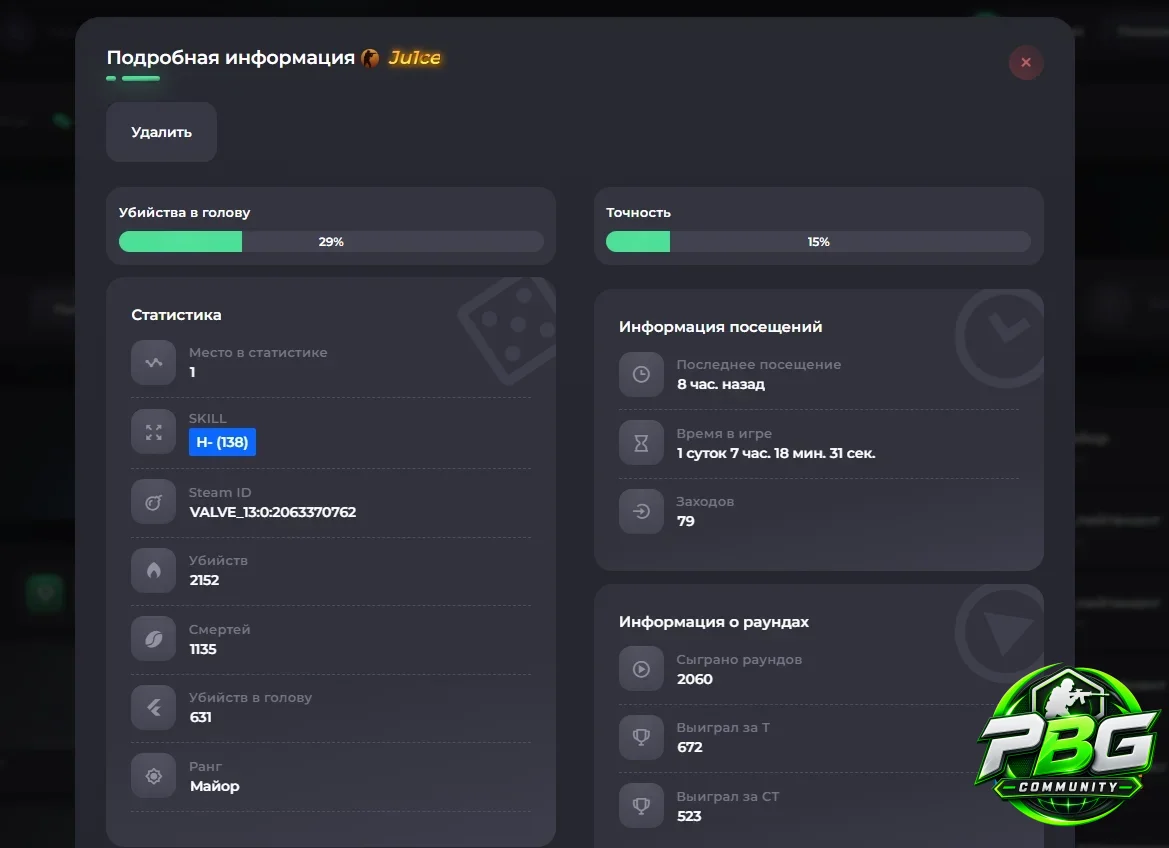Viewport: 1169px width, 848px height.
Task: Click the Точность accuracy progress bar
Action: (x=818, y=242)
